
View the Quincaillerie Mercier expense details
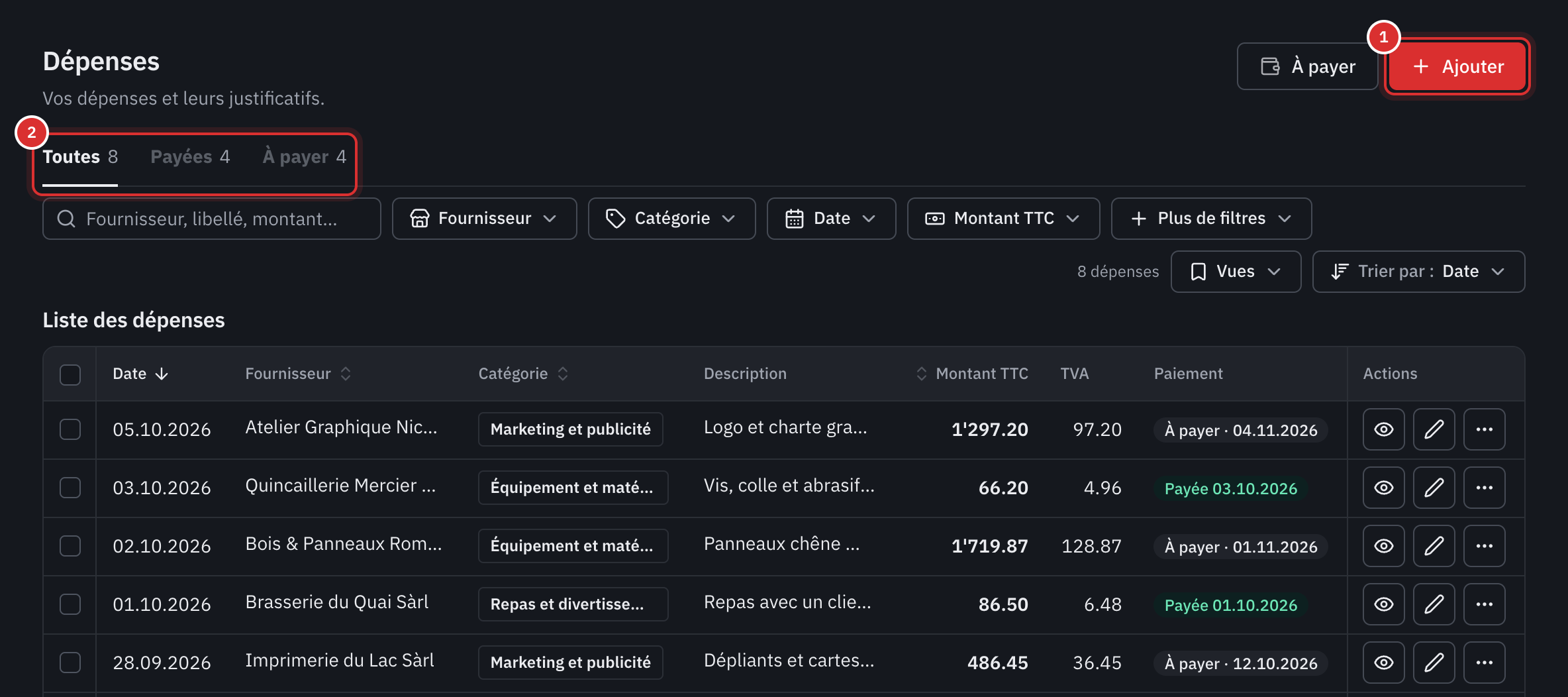(1383, 488)
